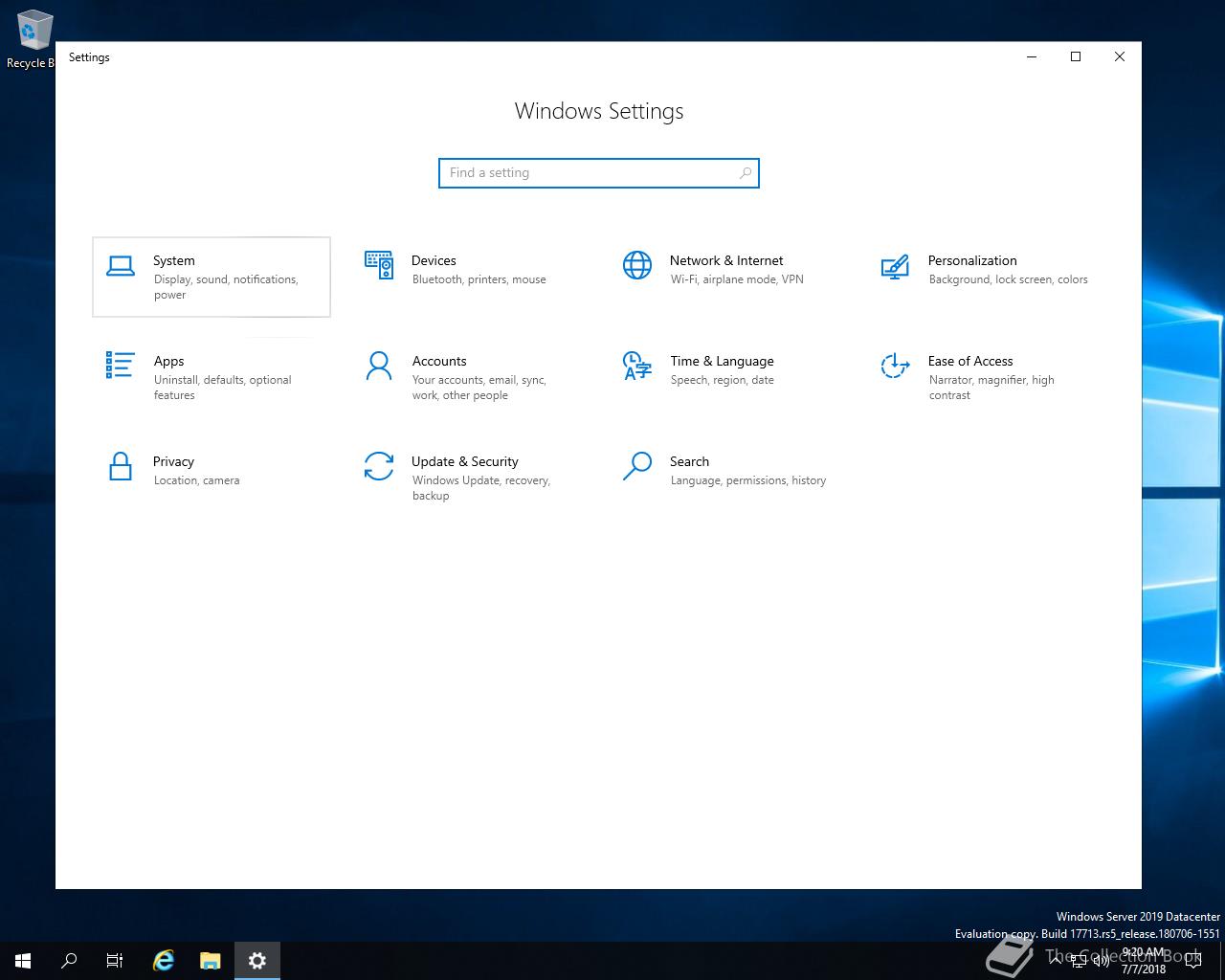This screenshot has height=980, width=1225.
Task: Click 'Background, lock screen, colors' description
Action: click(1008, 279)
